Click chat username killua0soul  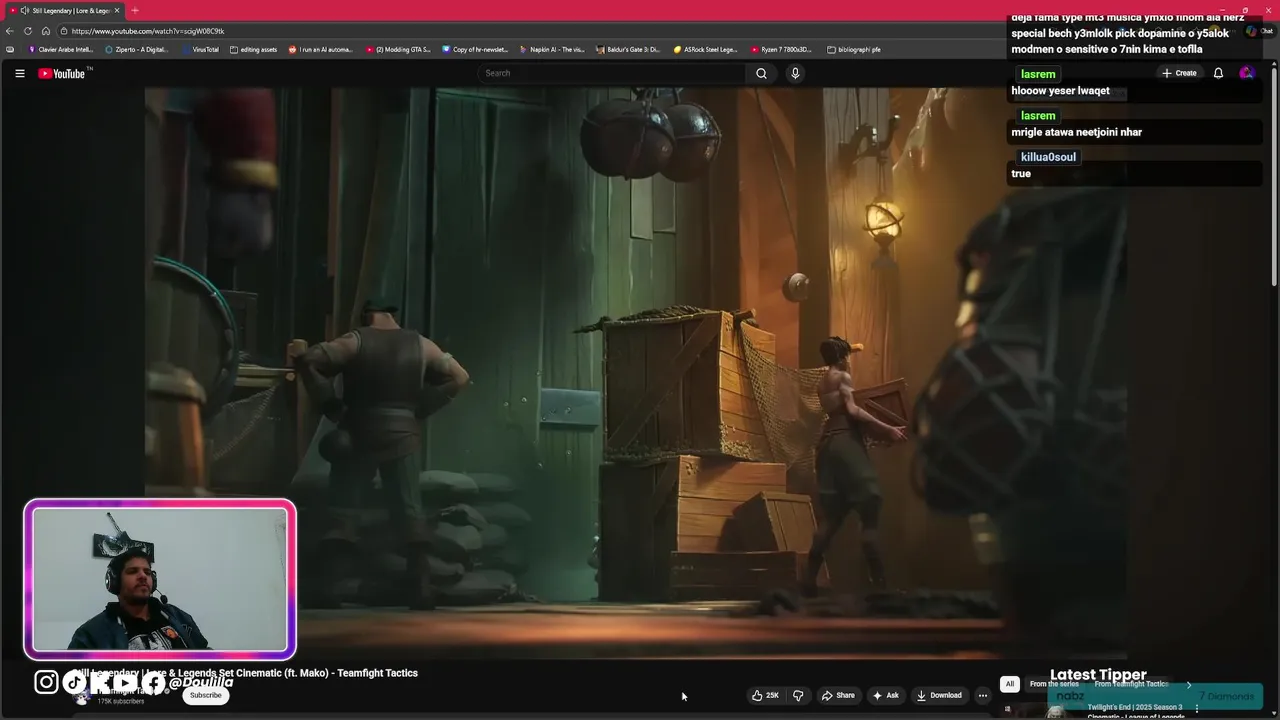(x=1048, y=157)
